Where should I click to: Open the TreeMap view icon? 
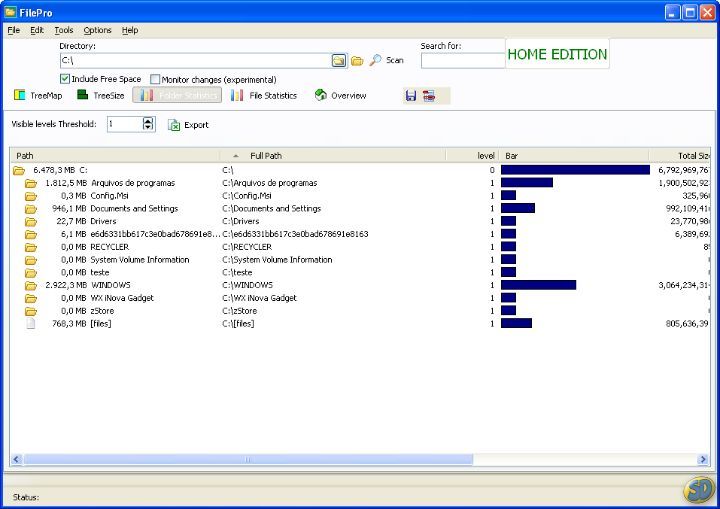tap(19, 95)
